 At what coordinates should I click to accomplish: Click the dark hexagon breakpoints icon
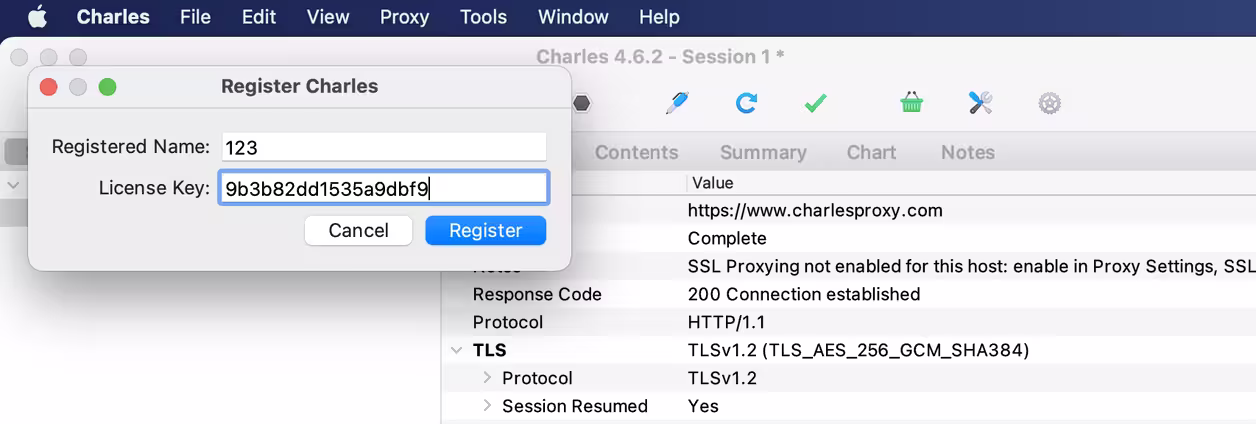pos(582,103)
